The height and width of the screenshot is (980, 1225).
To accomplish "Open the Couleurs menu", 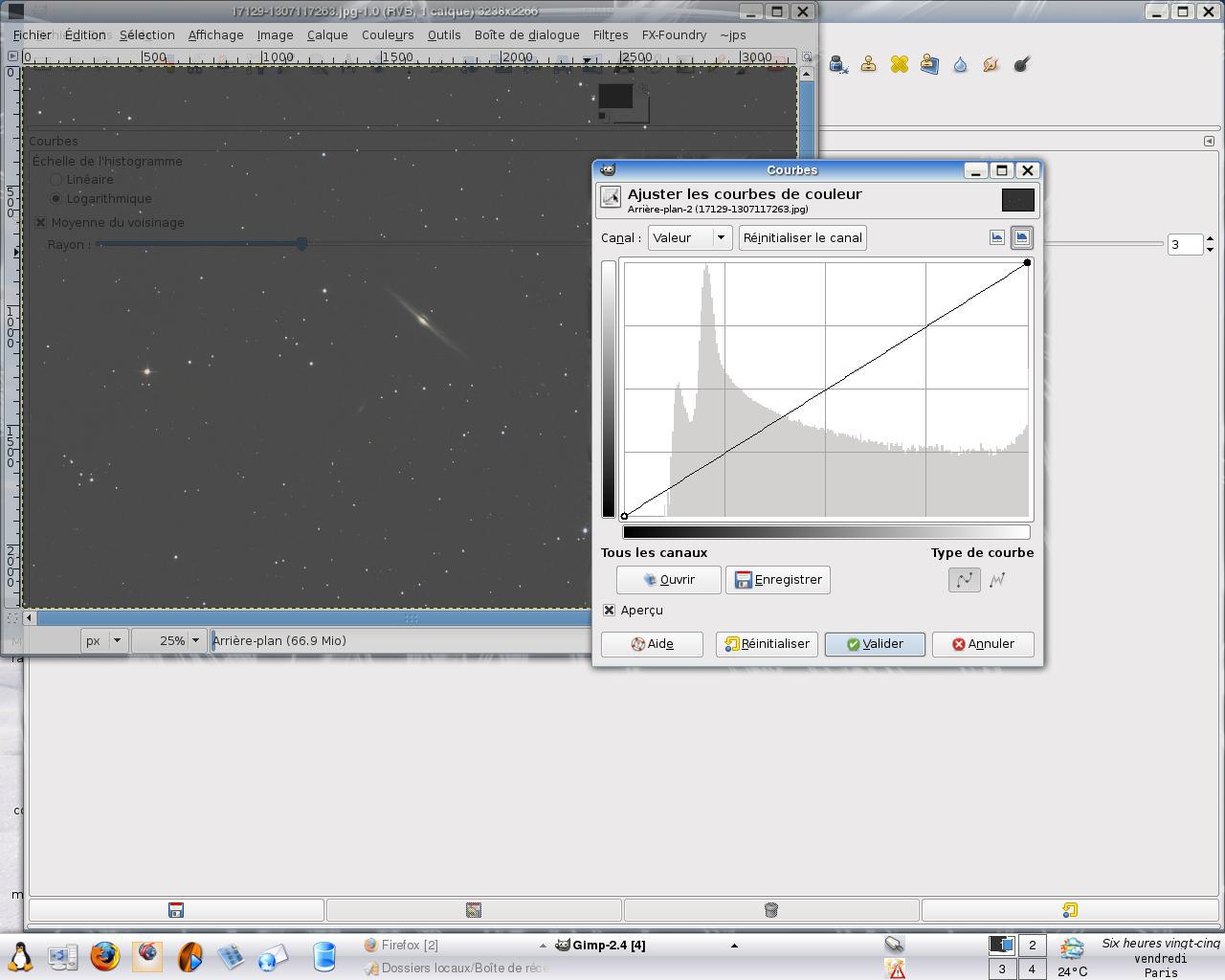I will [388, 34].
